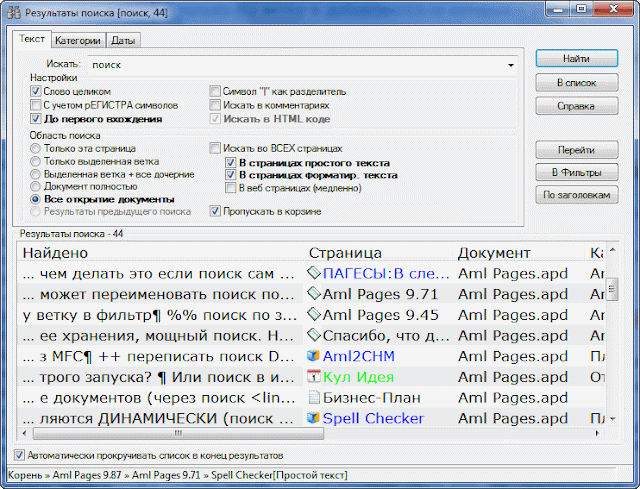Select result '… е документов (через поиск <lin…'
This screenshot has width=640, height=489.
pyautogui.click(x=158, y=398)
